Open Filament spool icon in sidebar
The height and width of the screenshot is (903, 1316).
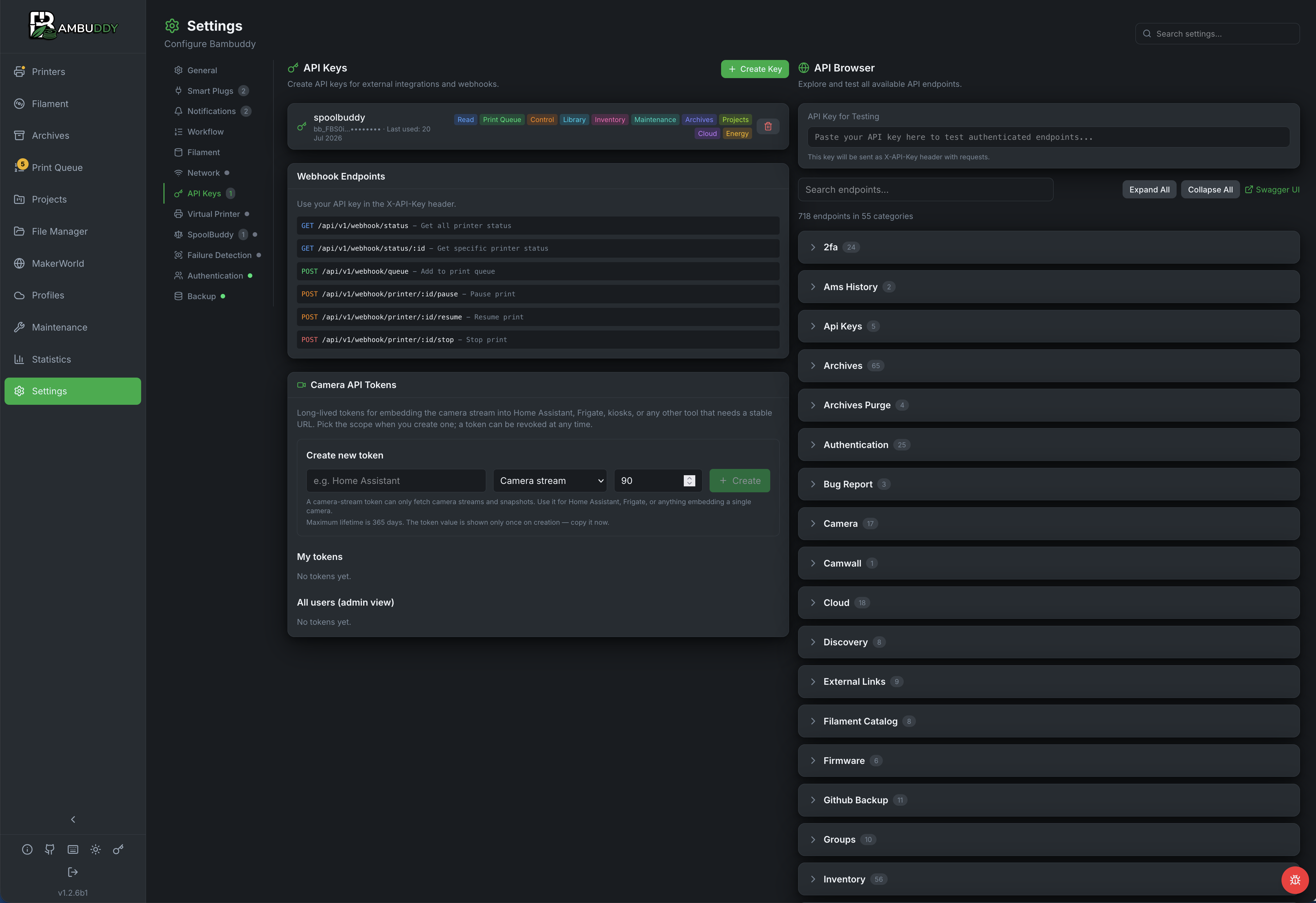click(19, 104)
